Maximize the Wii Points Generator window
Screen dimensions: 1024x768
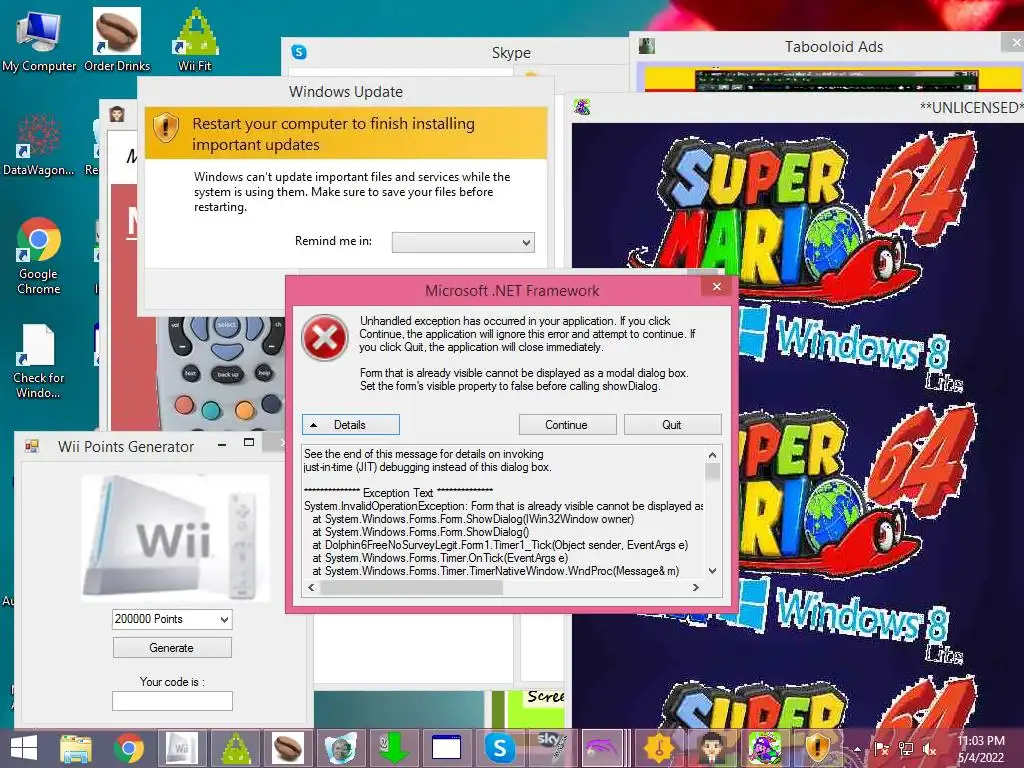tap(249, 443)
